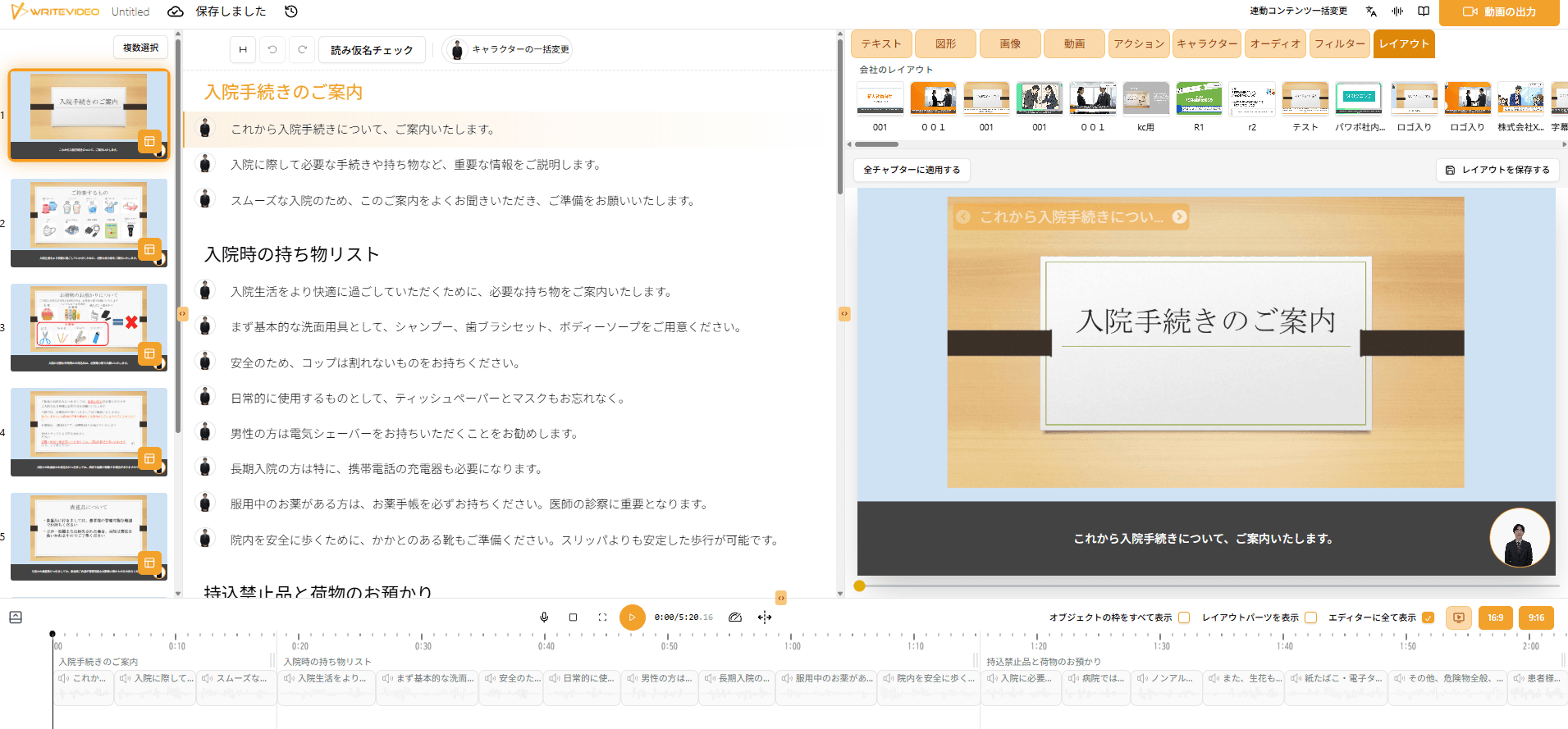The height and width of the screenshot is (729, 1568).
Task: Click the undo arrow icon
Action: [x=272, y=50]
